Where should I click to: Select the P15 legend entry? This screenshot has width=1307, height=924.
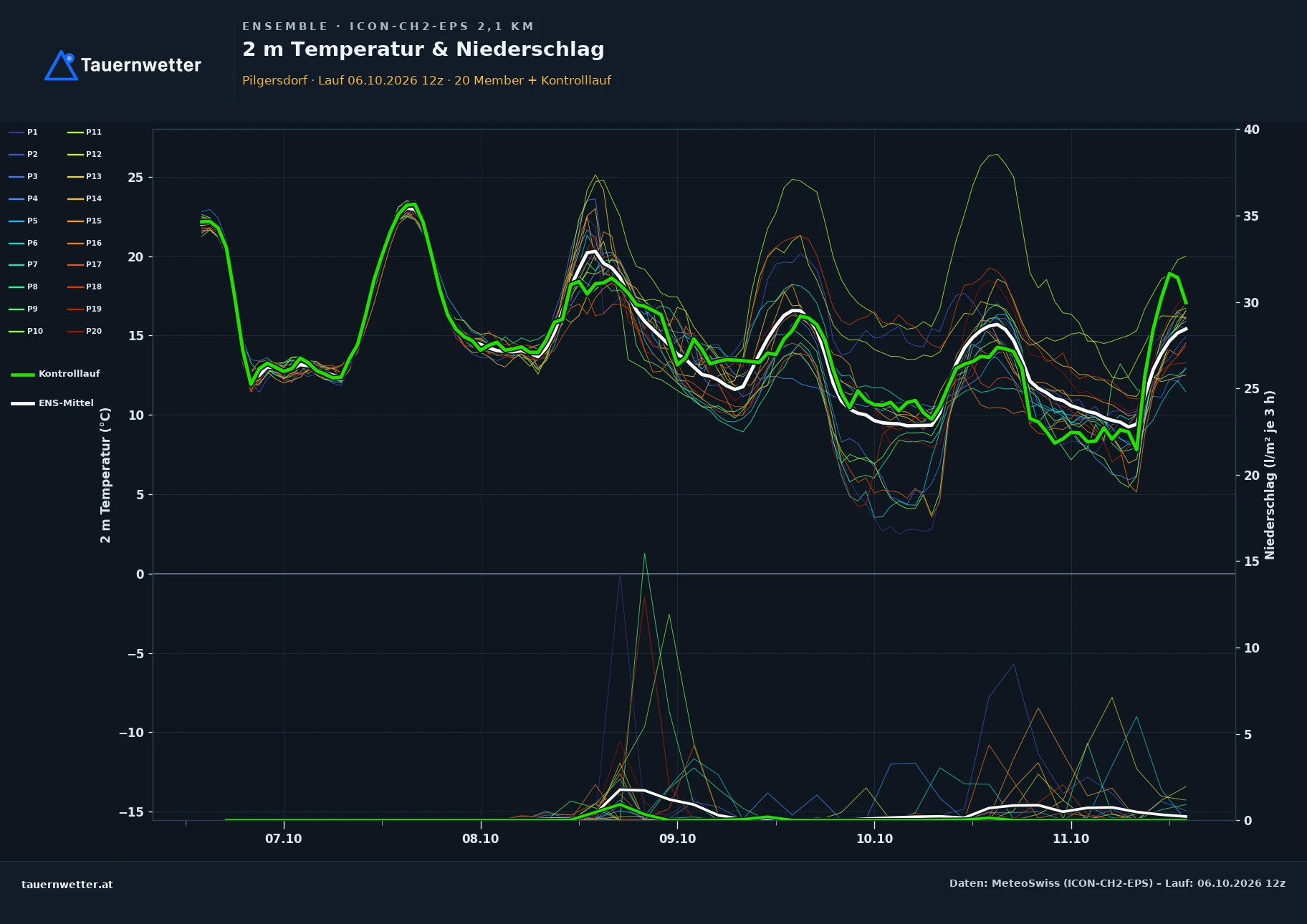click(x=85, y=221)
